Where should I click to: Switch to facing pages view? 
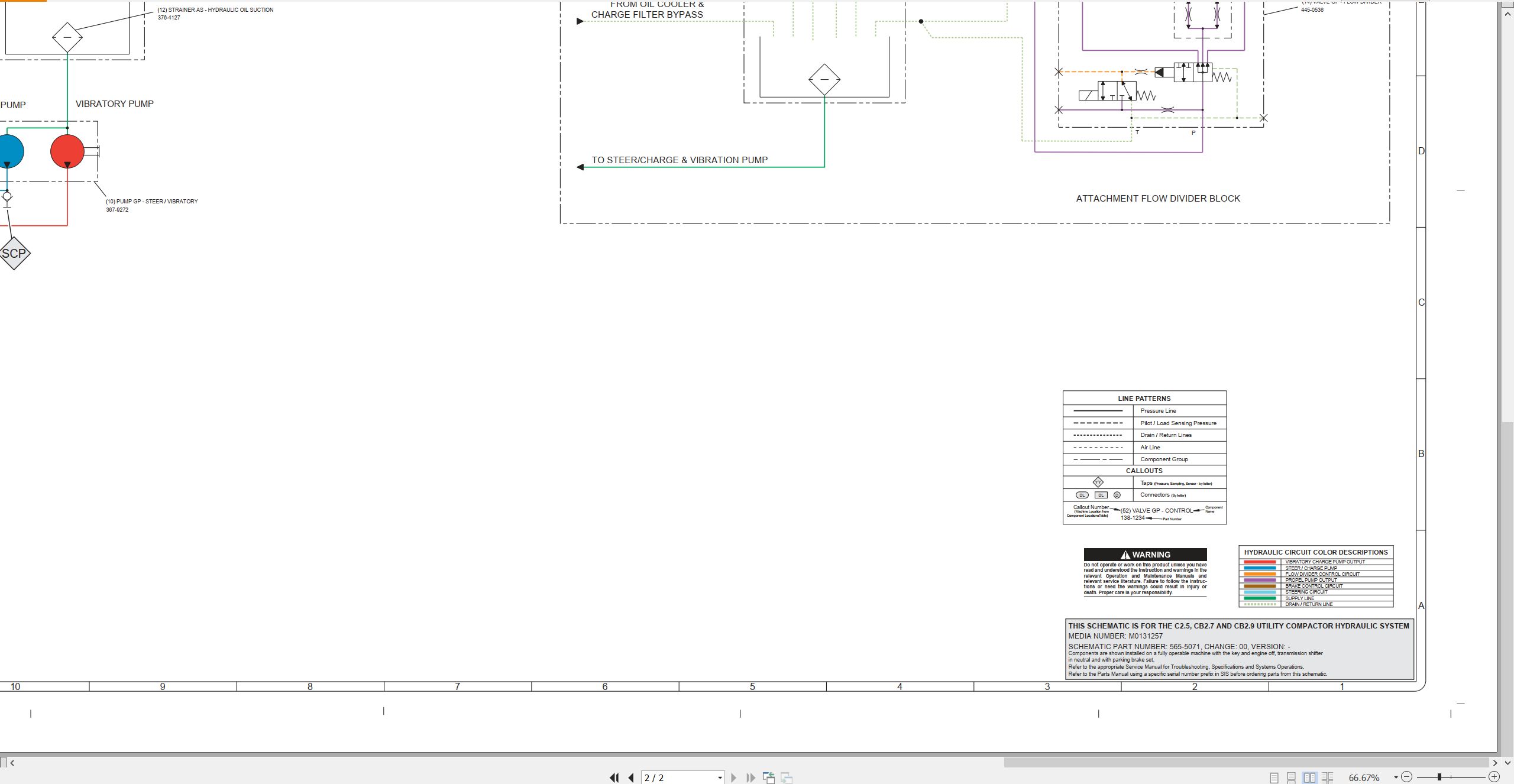(x=1310, y=778)
